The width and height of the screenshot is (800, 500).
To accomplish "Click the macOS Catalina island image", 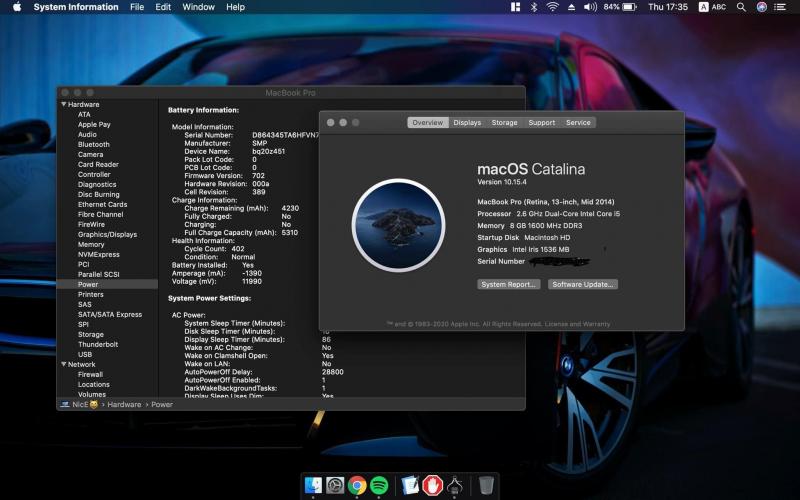I will tap(398, 225).
